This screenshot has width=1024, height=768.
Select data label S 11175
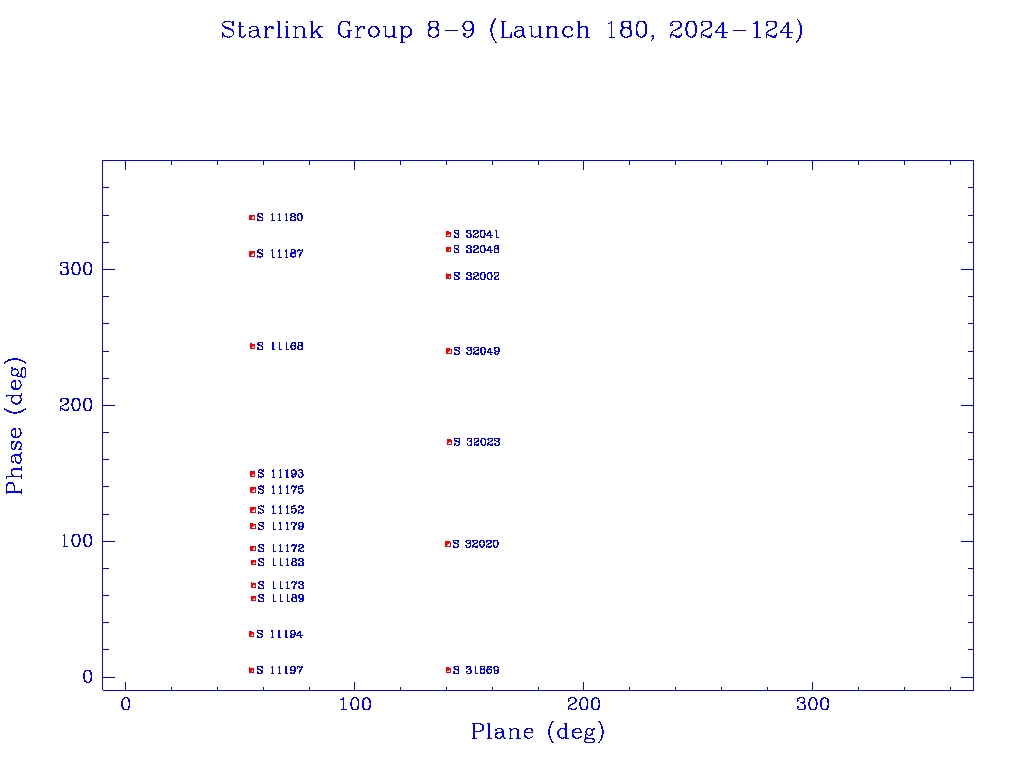281,490
